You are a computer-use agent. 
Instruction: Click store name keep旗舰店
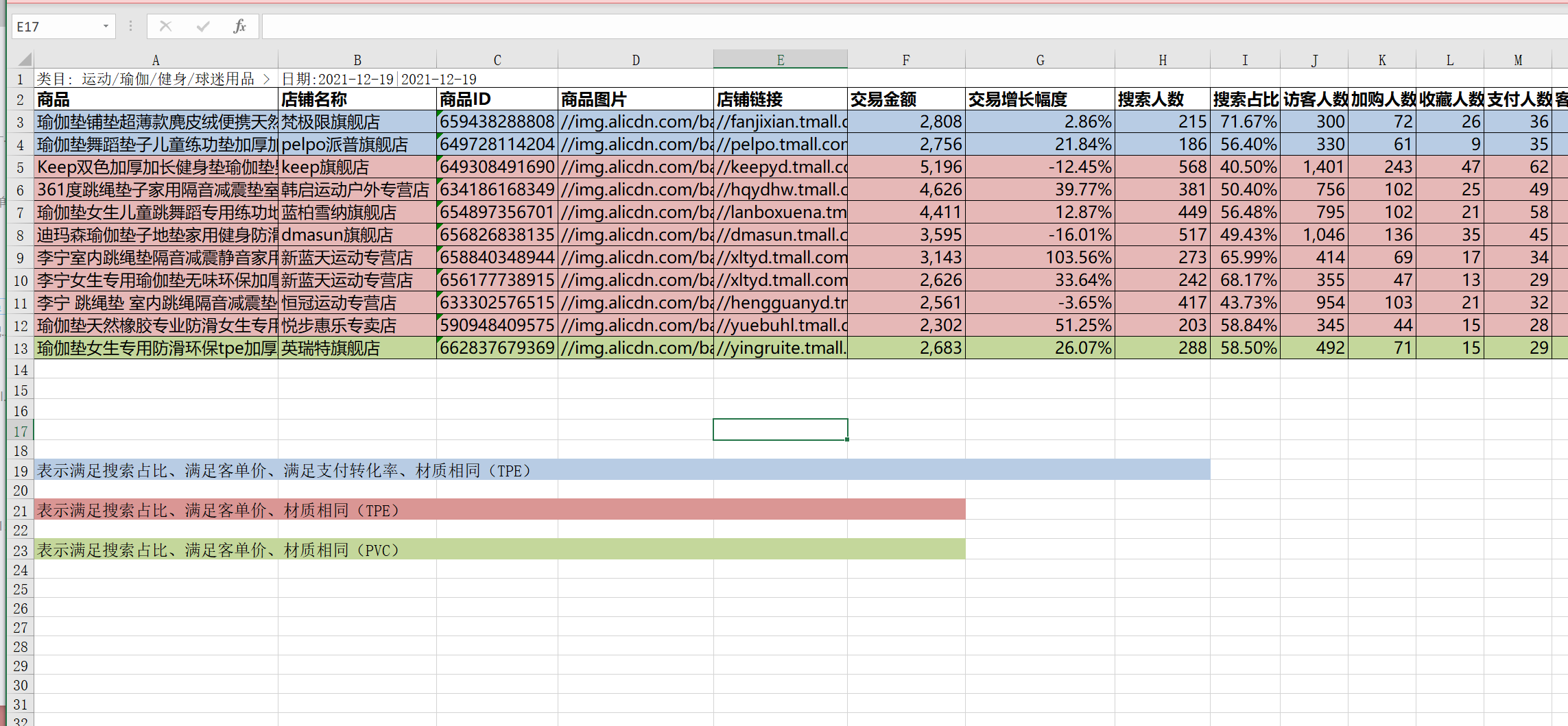(357, 167)
